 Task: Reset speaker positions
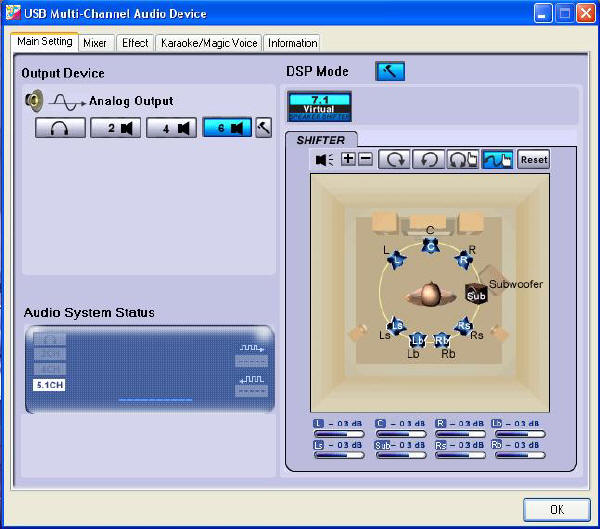[533, 159]
